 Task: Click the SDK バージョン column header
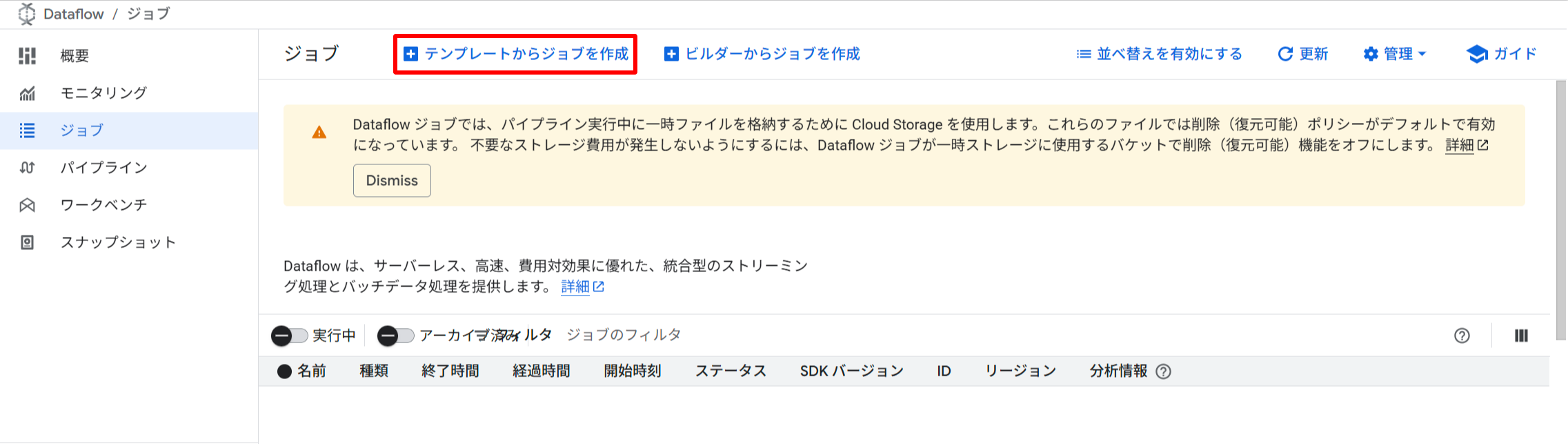(852, 371)
